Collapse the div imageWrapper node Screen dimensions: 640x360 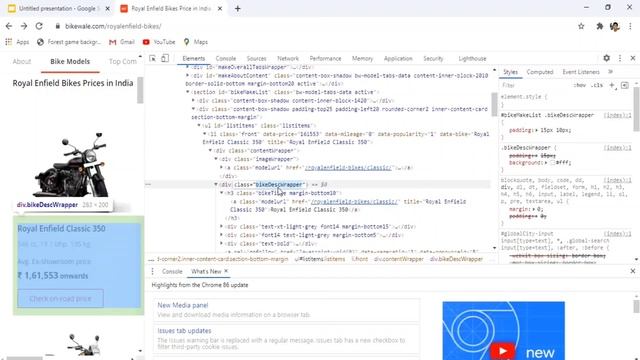pyautogui.click(x=216, y=159)
